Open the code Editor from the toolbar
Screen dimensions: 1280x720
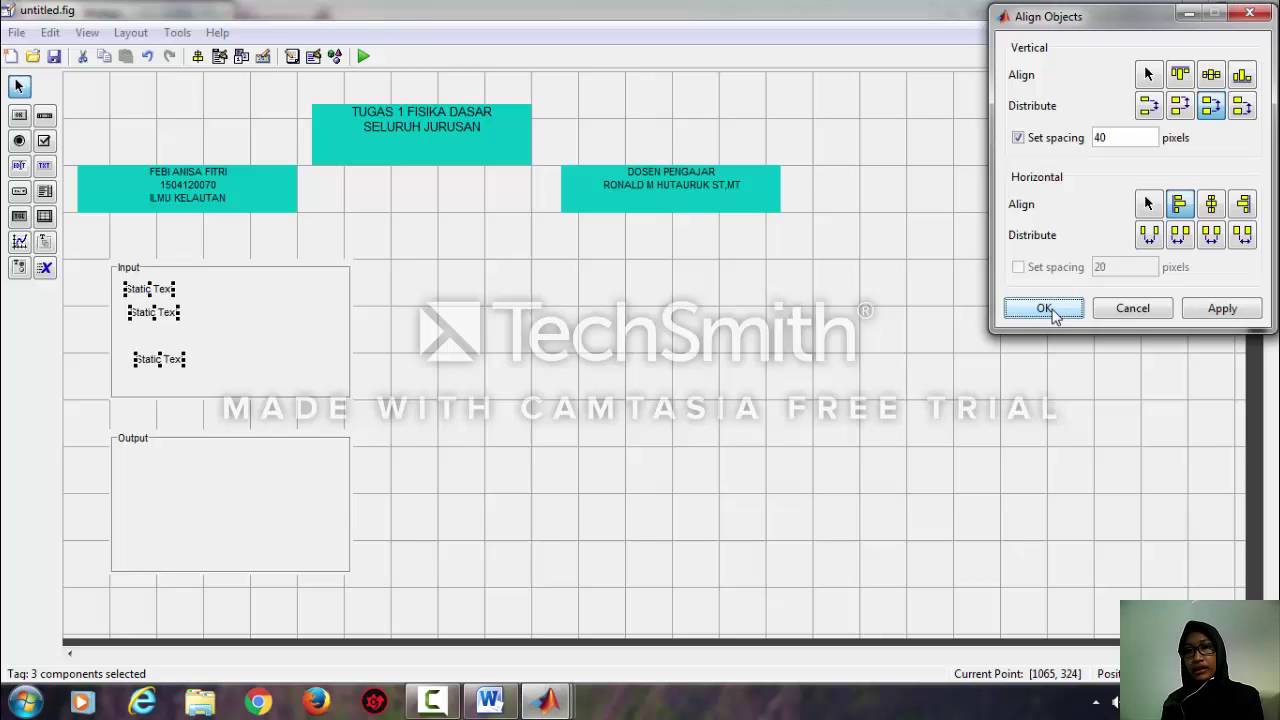292,57
